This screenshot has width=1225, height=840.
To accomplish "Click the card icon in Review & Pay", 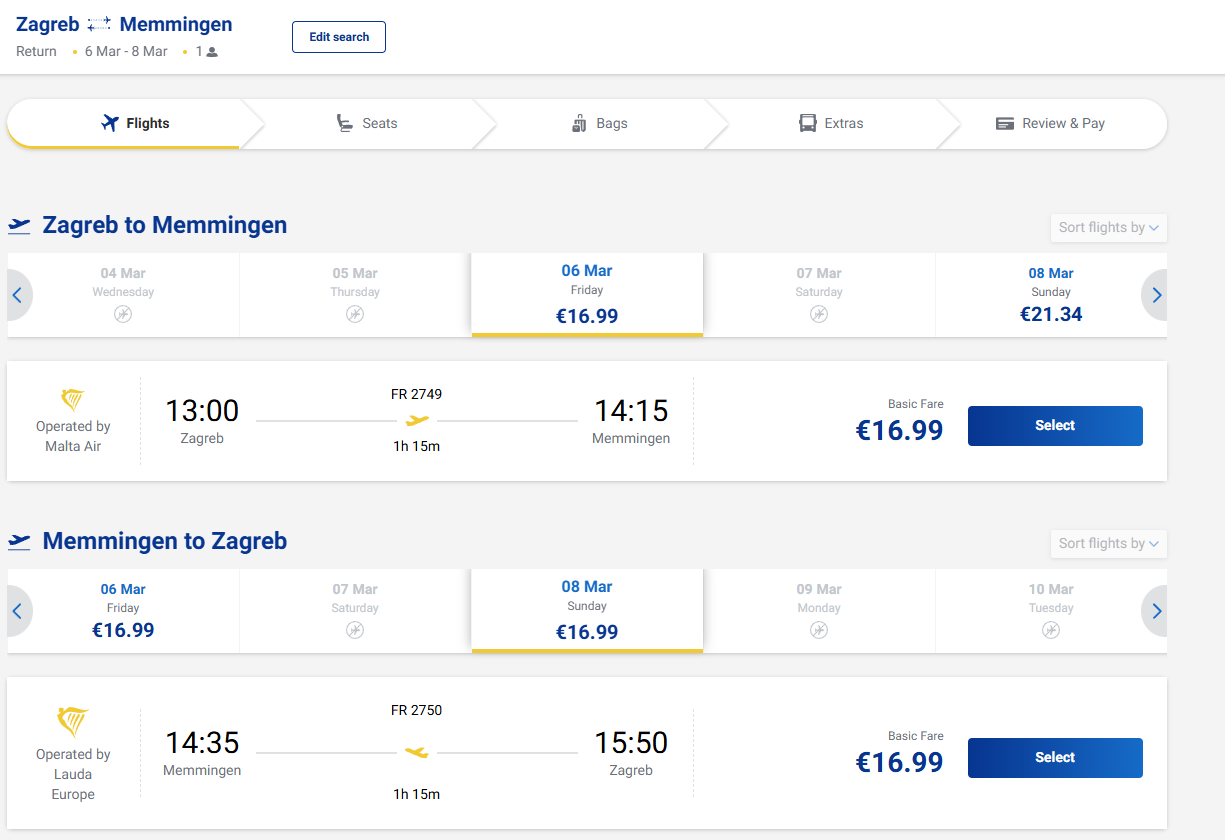I will [1004, 124].
